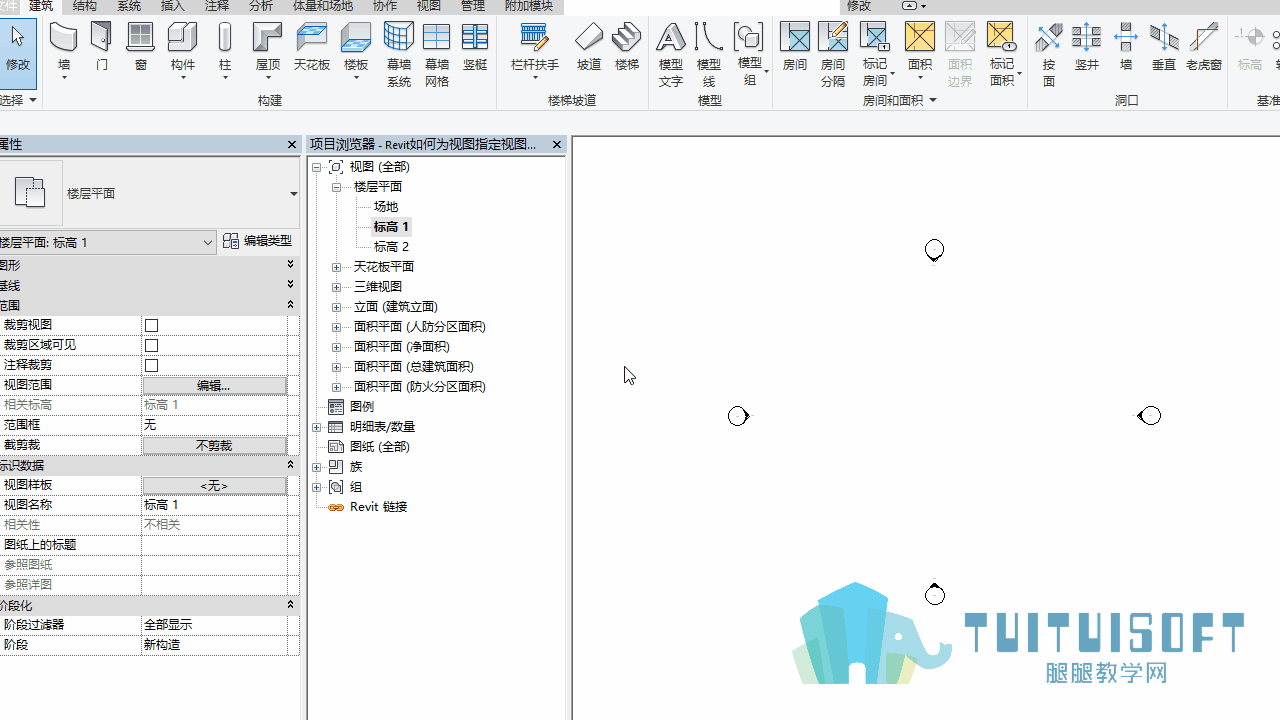Viewport: 1280px width, 720px height.
Task: Select the 窗 (Window) tool icon
Action: tap(140, 37)
